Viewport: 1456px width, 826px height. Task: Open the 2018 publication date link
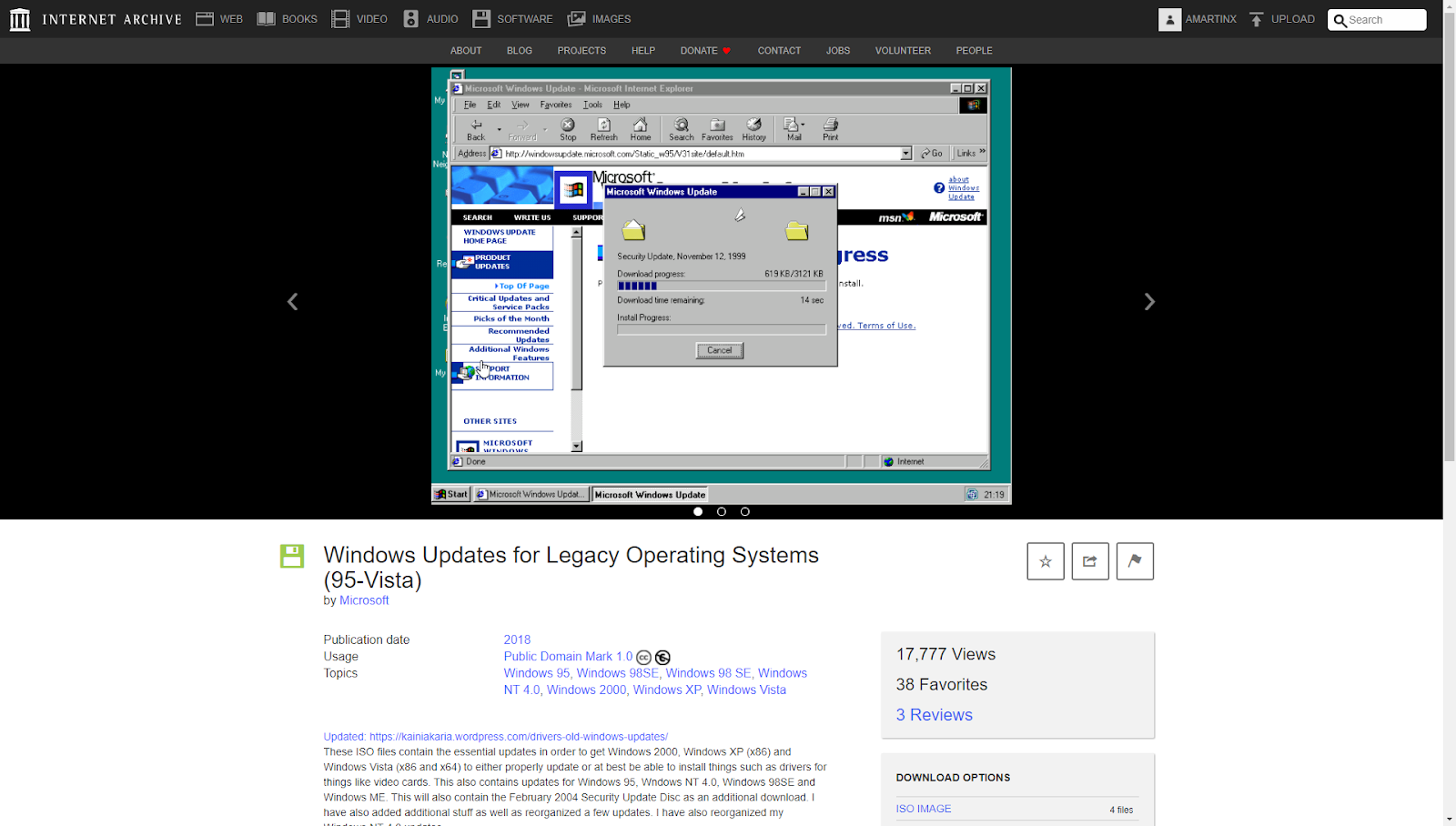pyautogui.click(x=517, y=640)
